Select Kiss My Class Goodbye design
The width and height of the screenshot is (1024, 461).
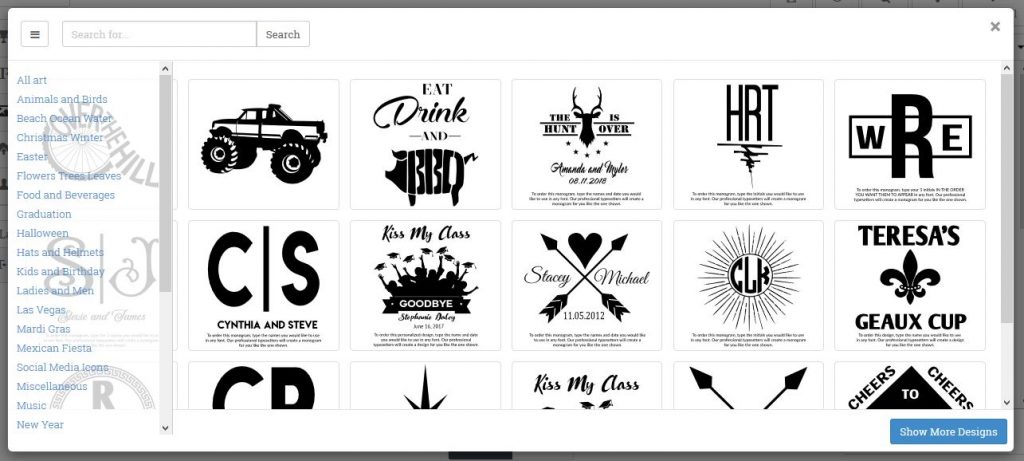tap(425, 285)
